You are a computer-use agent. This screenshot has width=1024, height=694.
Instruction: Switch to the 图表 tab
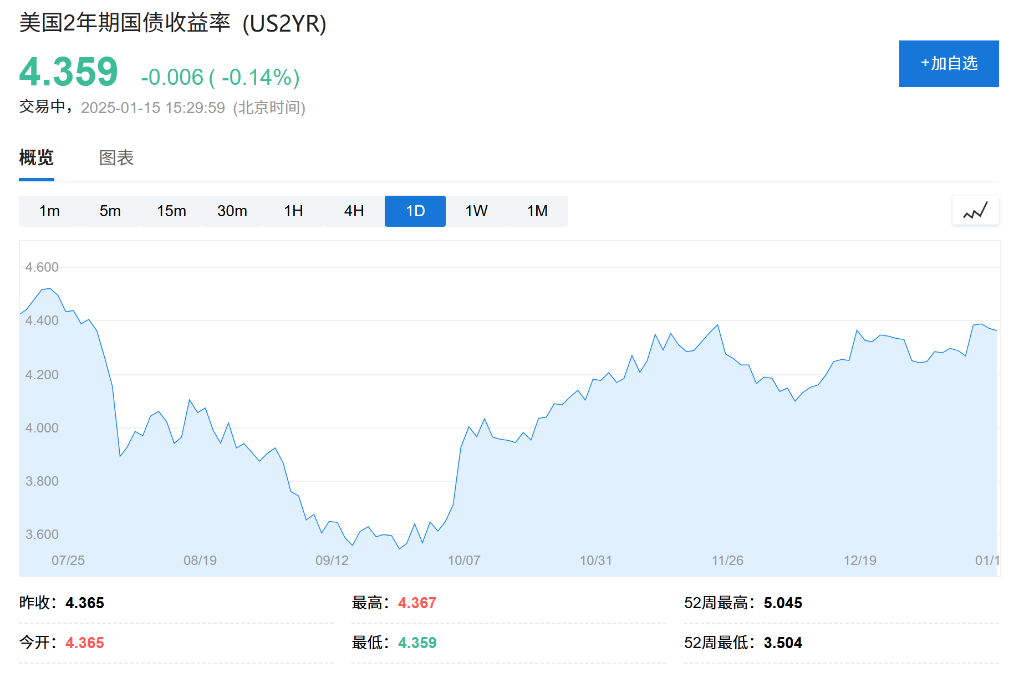pos(117,158)
